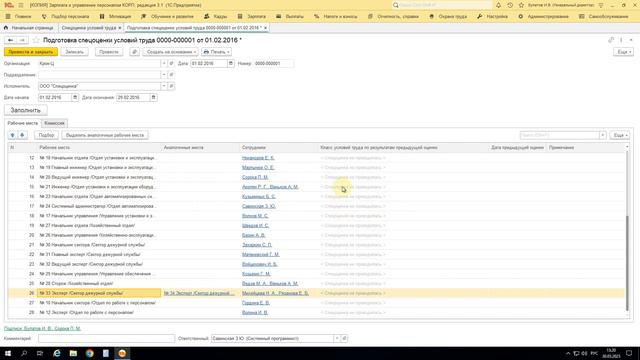Add document to favorites with star beside title

pos(36,40)
